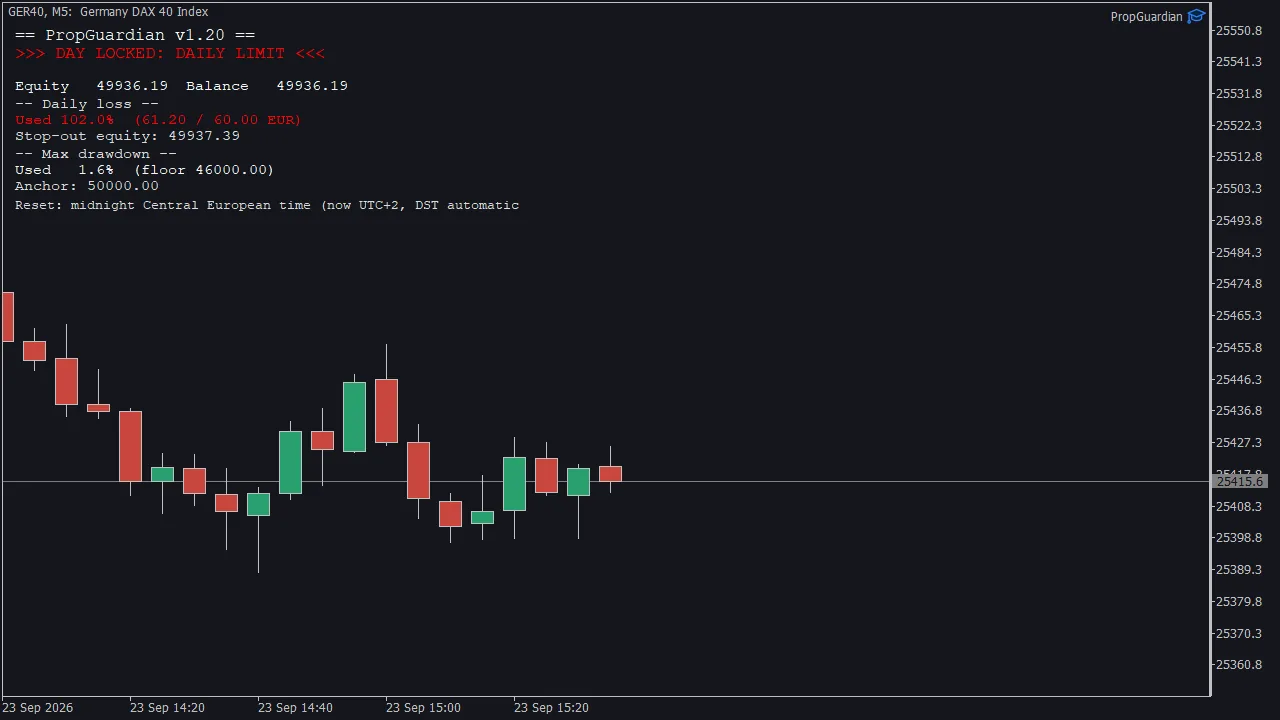
Task: Click the 'Used 1.6% (floor 46000.00)' line
Action: pos(144,170)
